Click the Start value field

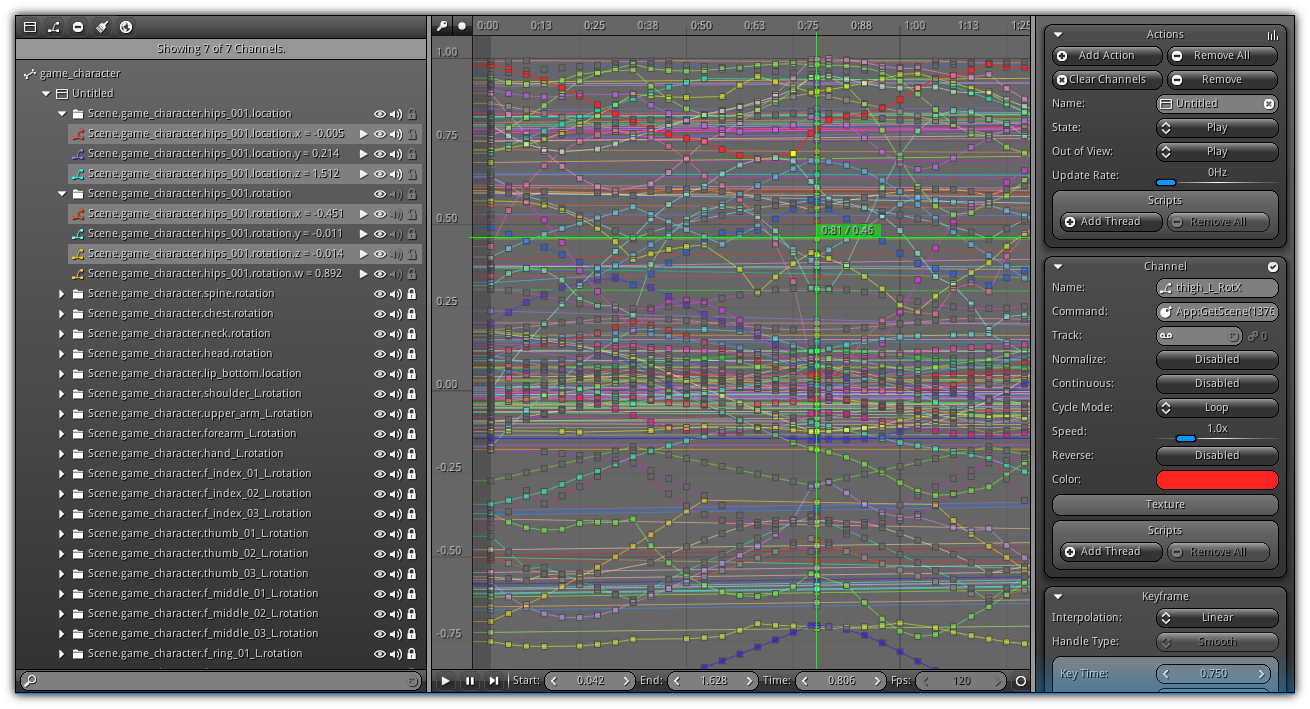click(x=590, y=681)
